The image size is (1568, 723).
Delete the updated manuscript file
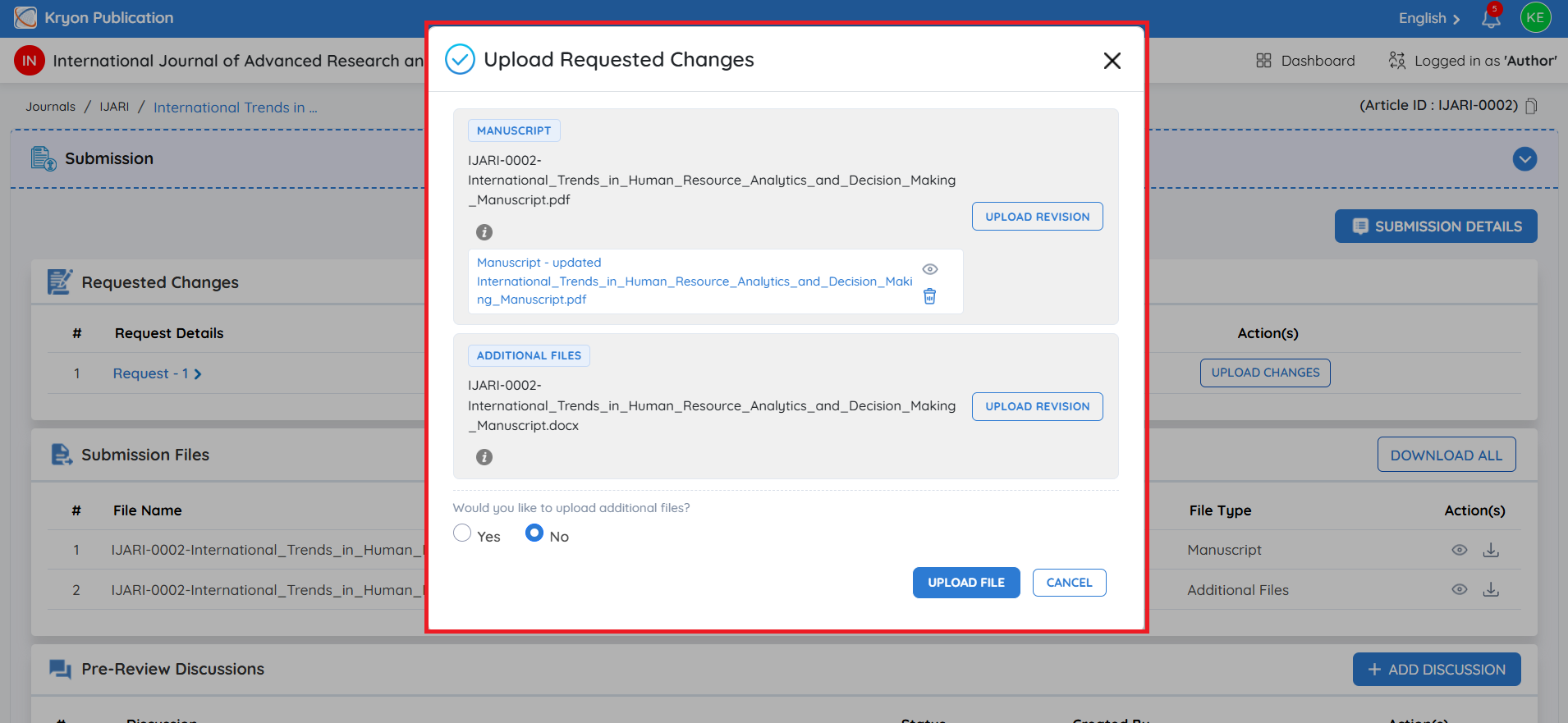(x=930, y=296)
